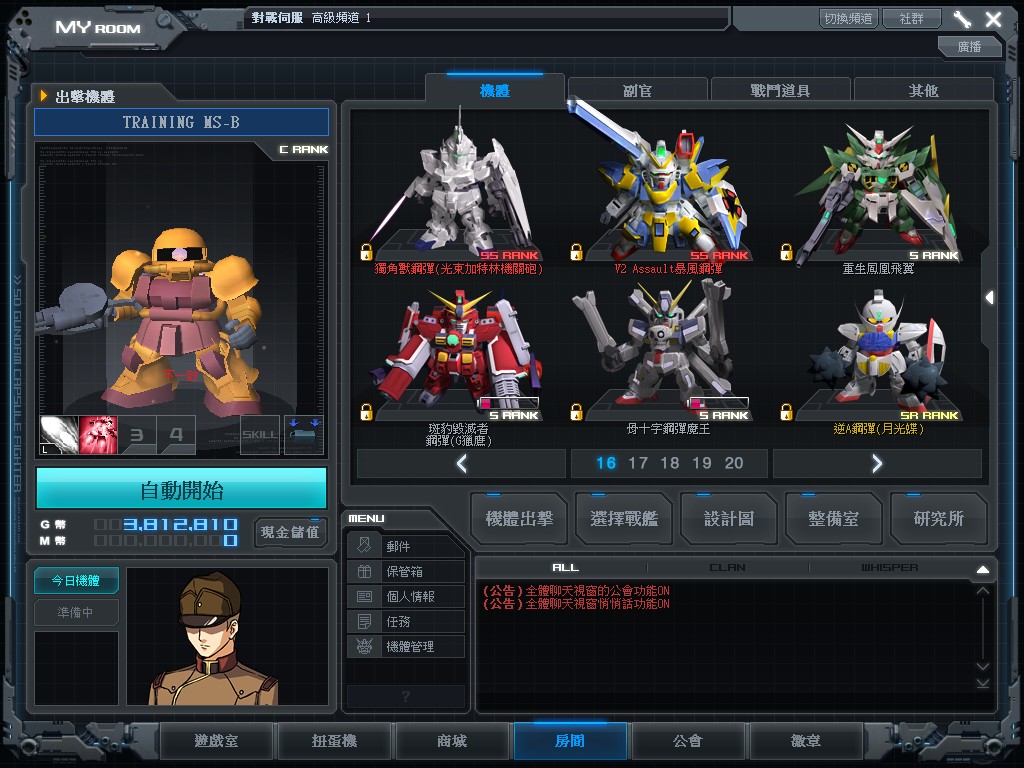
Task: Toggle lock on 重生鳳凰飛翼 unit
Action: (786, 251)
